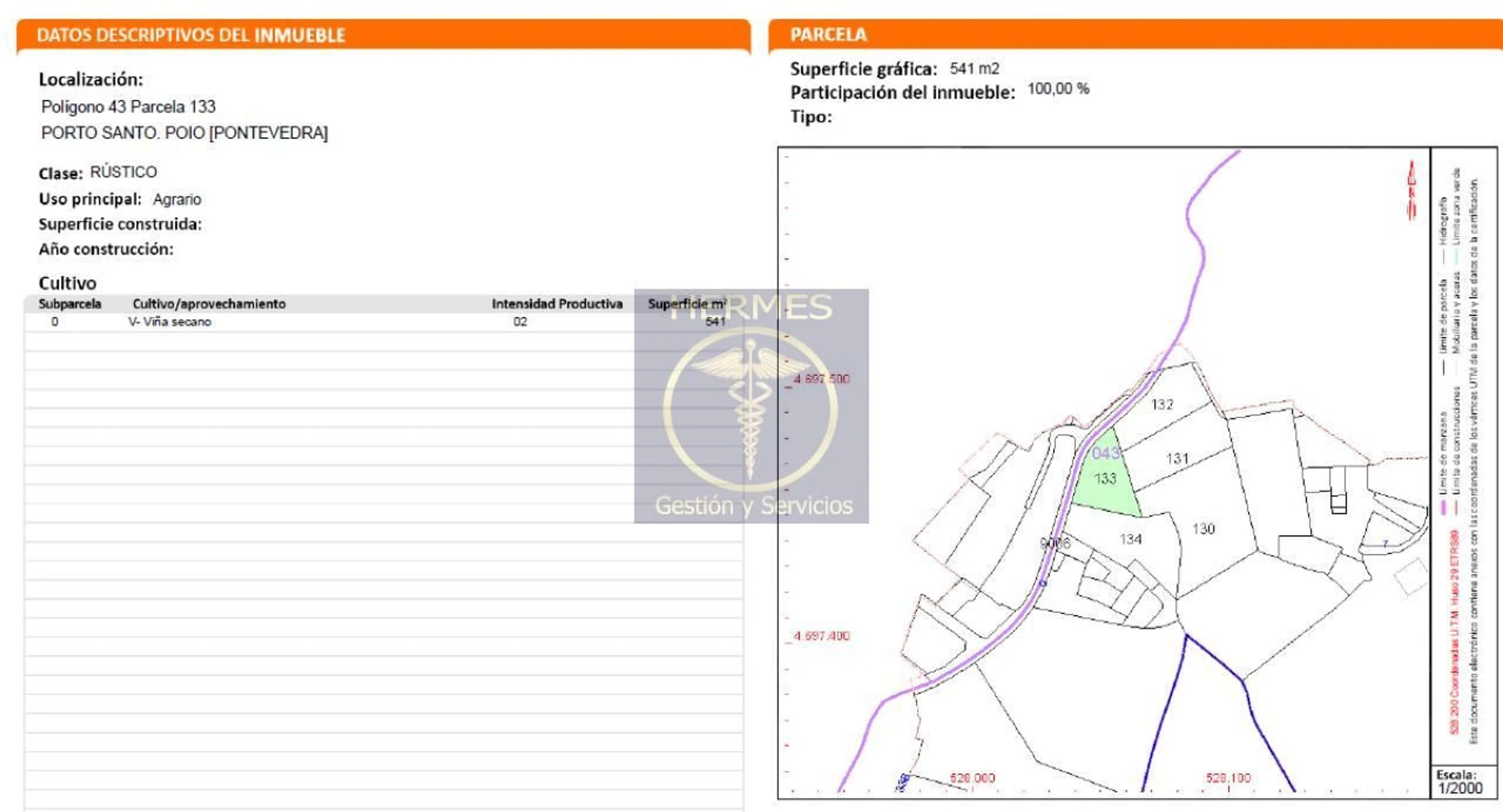Click parcel 130 on the map
Screen dimensions: 1503x812
1202,529
